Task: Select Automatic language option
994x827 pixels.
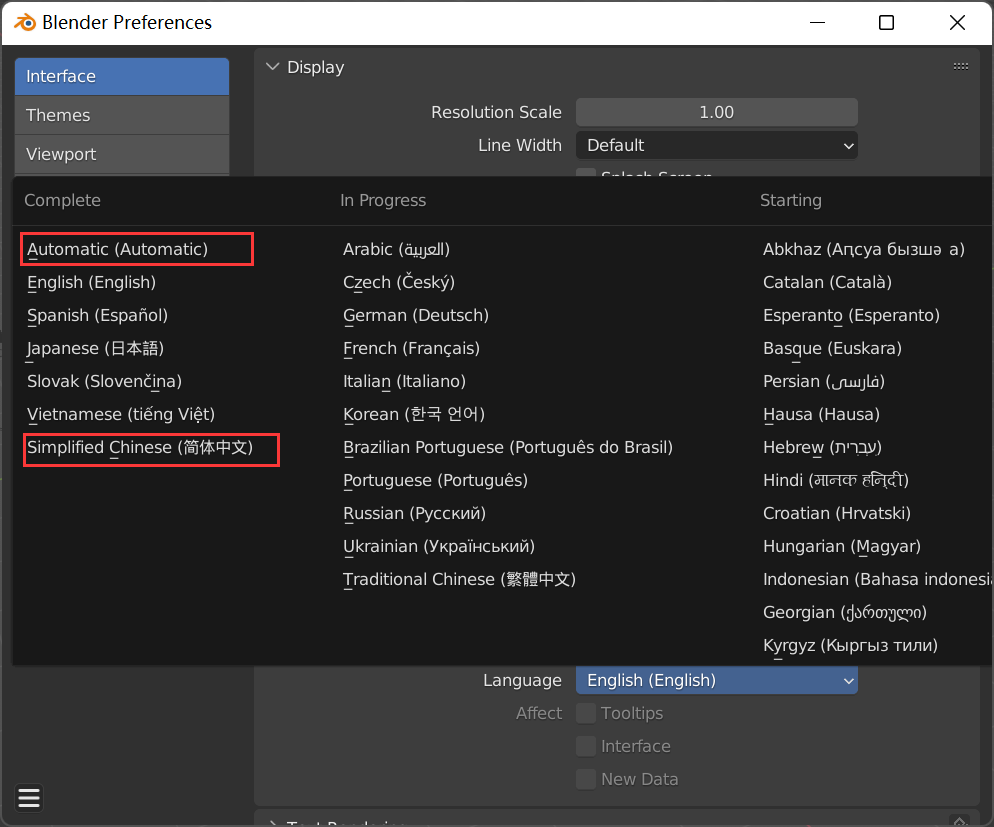Action: [x=118, y=249]
